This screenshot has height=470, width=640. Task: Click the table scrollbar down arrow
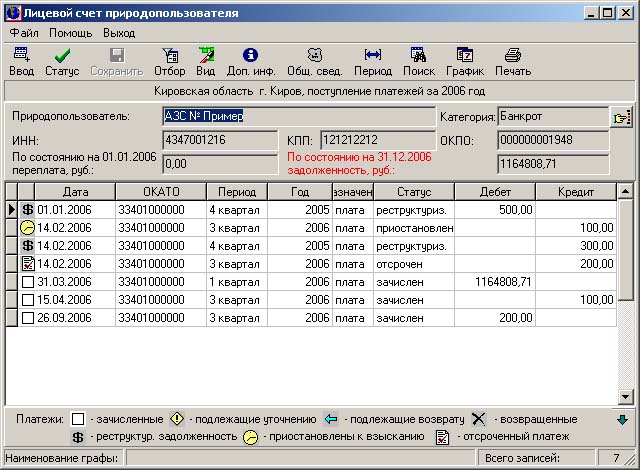[626, 395]
